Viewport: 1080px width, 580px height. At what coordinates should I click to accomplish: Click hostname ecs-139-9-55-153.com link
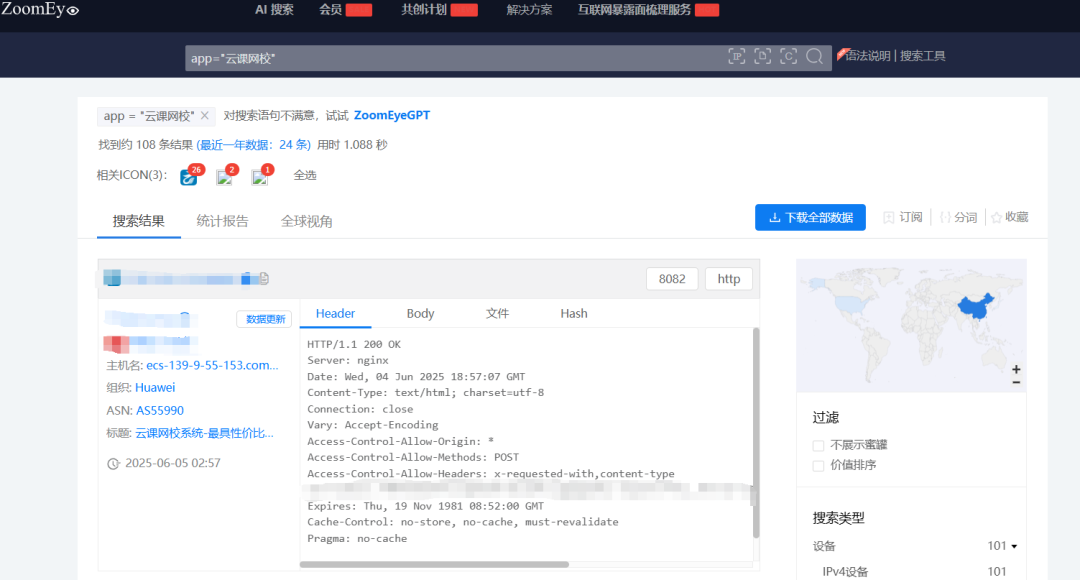tap(212, 365)
